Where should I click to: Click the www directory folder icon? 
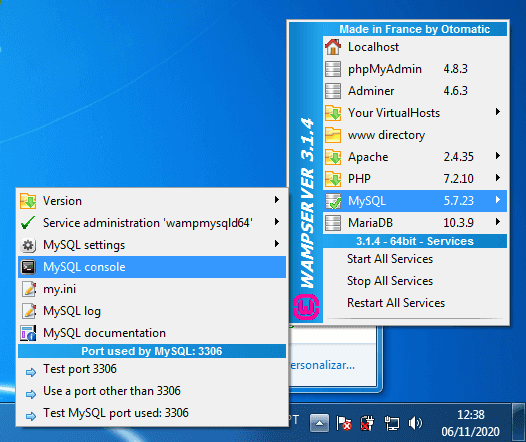point(333,135)
